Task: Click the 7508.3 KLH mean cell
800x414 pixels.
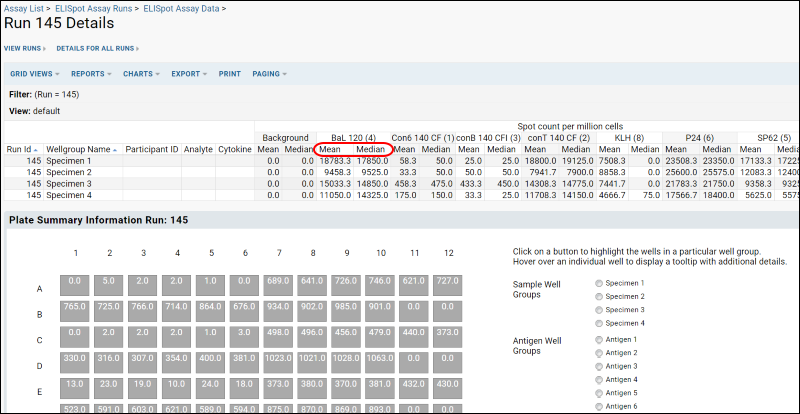Action: (x=614, y=161)
